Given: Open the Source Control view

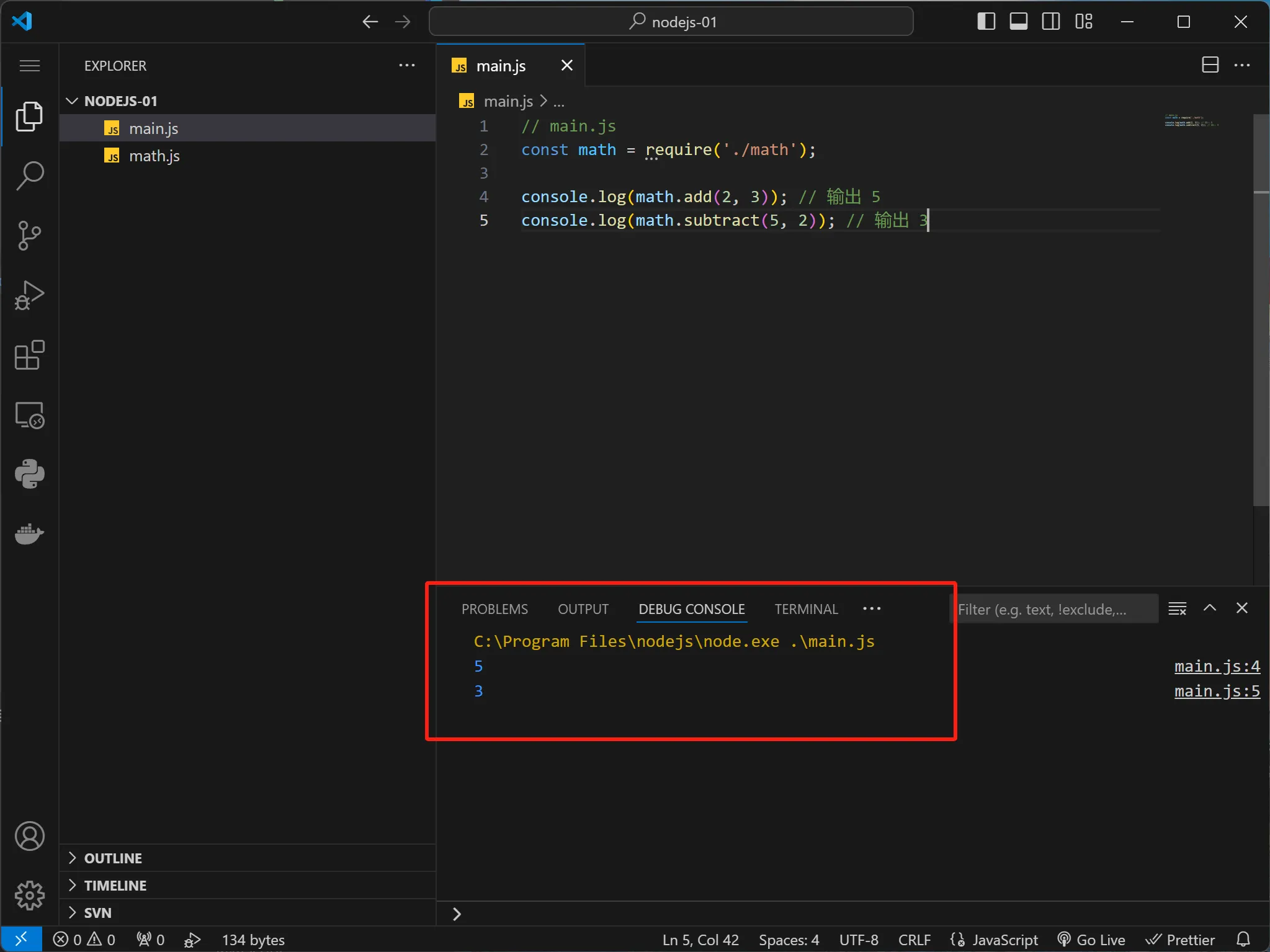Looking at the screenshot, I should tap(29, 236).
